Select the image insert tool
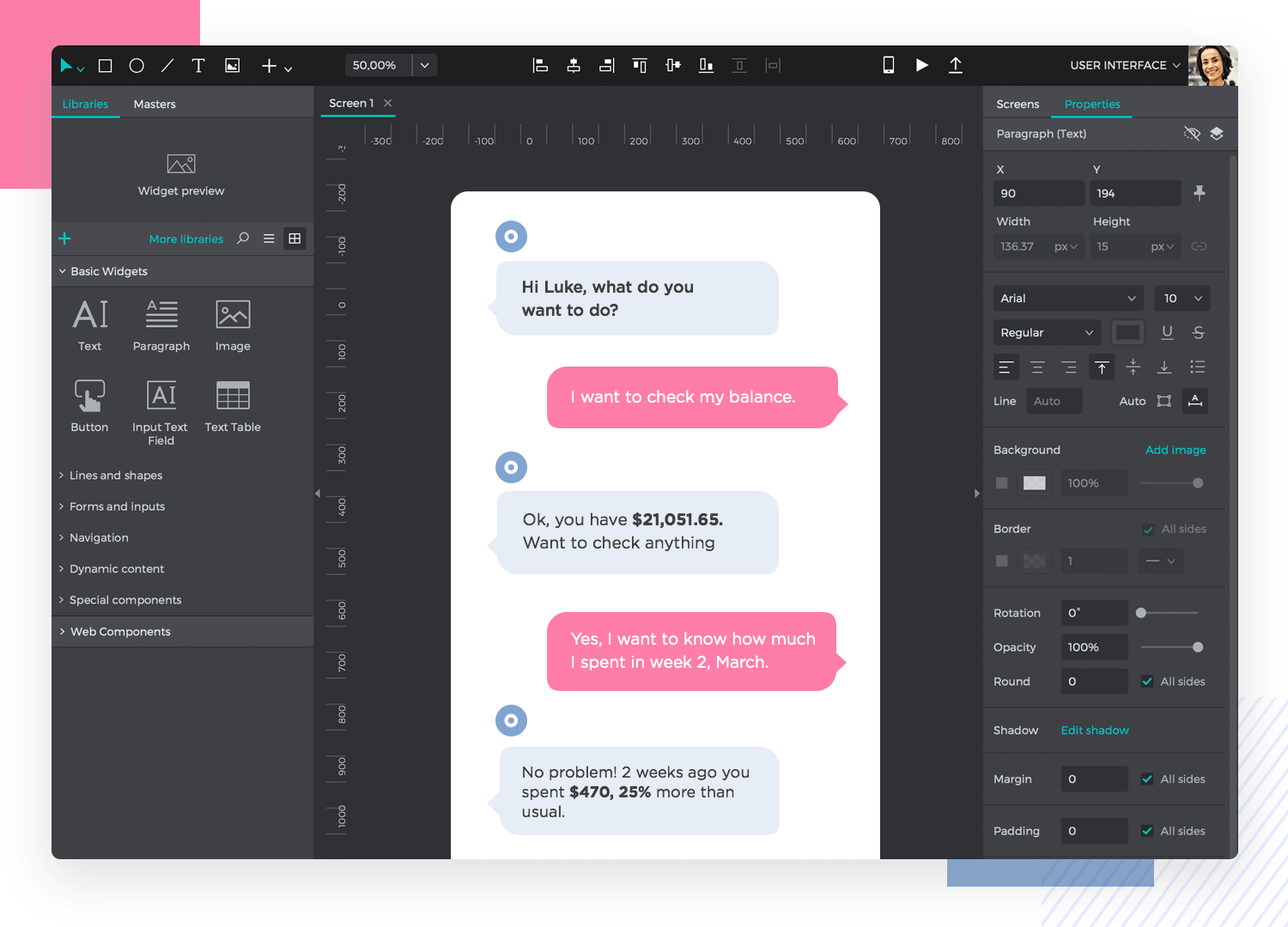 click(x=233, y=66)
